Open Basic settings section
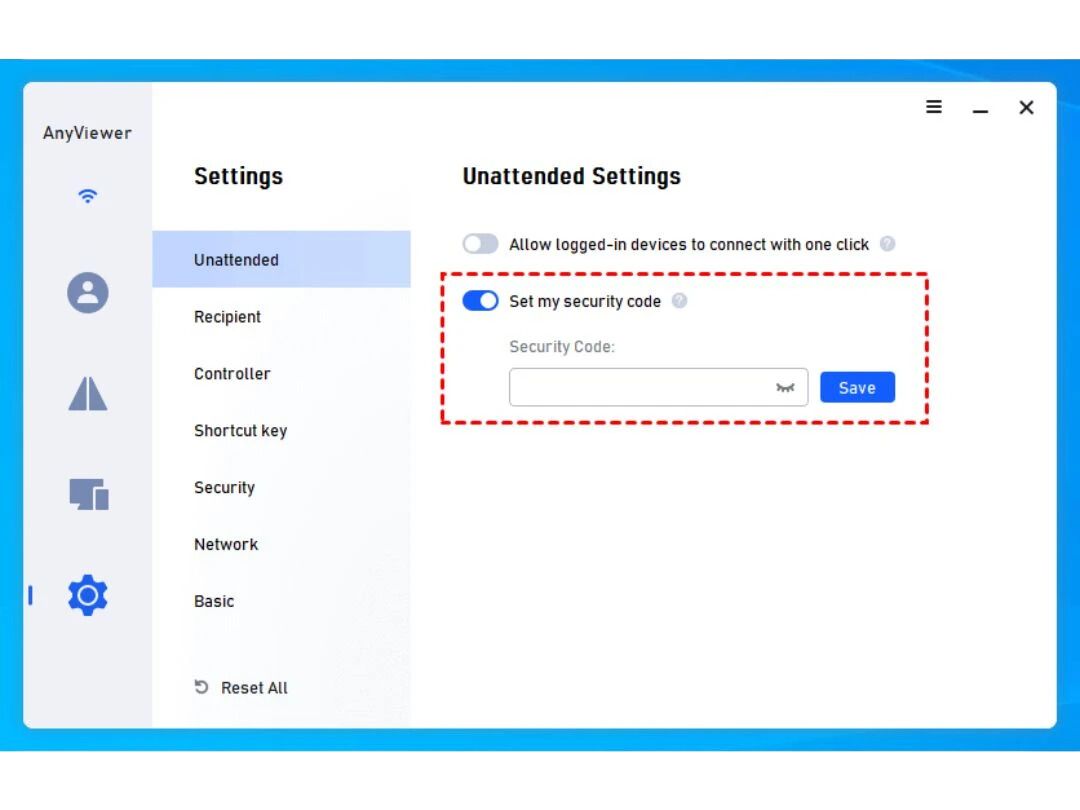The width and height of the screenshot is (1080, 810). click(x=281, y=601)
